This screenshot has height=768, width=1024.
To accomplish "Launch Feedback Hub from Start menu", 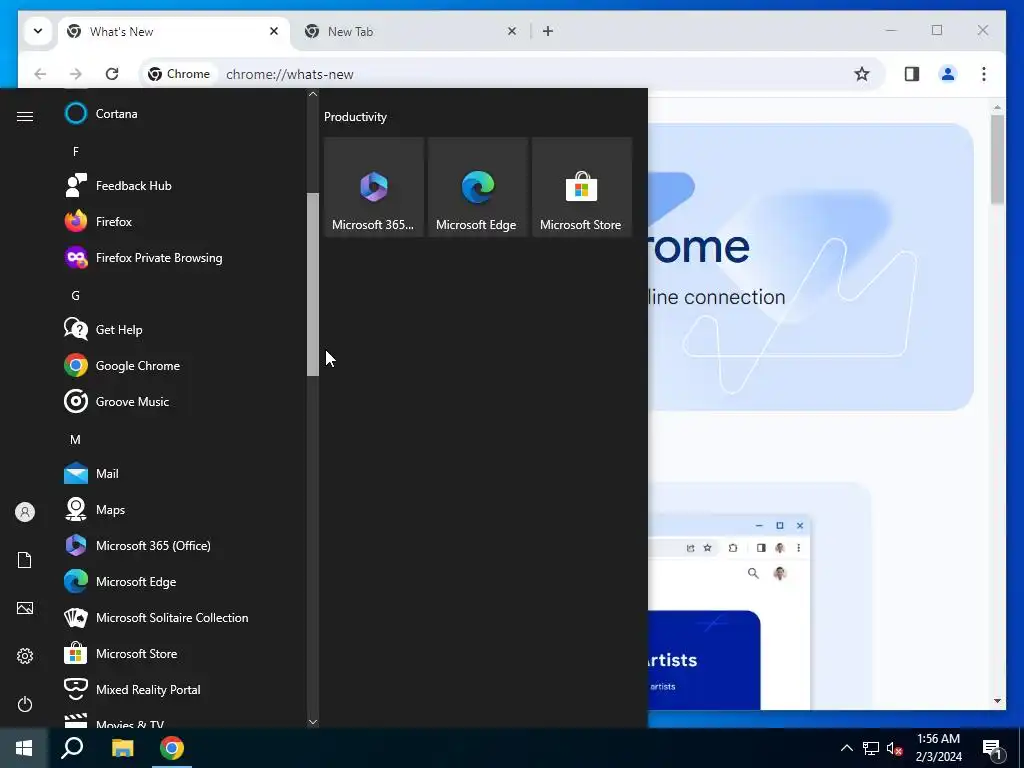I will [183, 185].
